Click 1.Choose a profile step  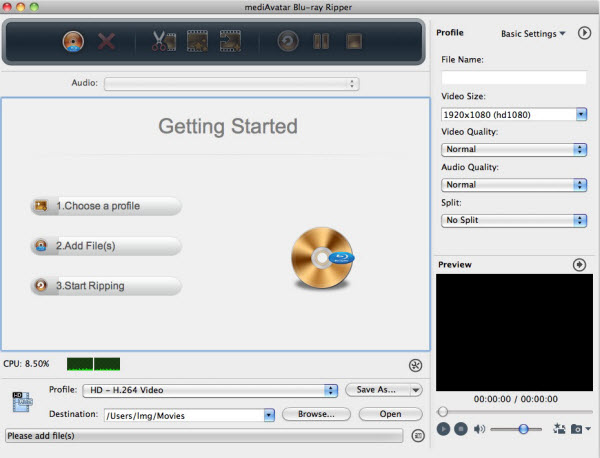point(106,206)
